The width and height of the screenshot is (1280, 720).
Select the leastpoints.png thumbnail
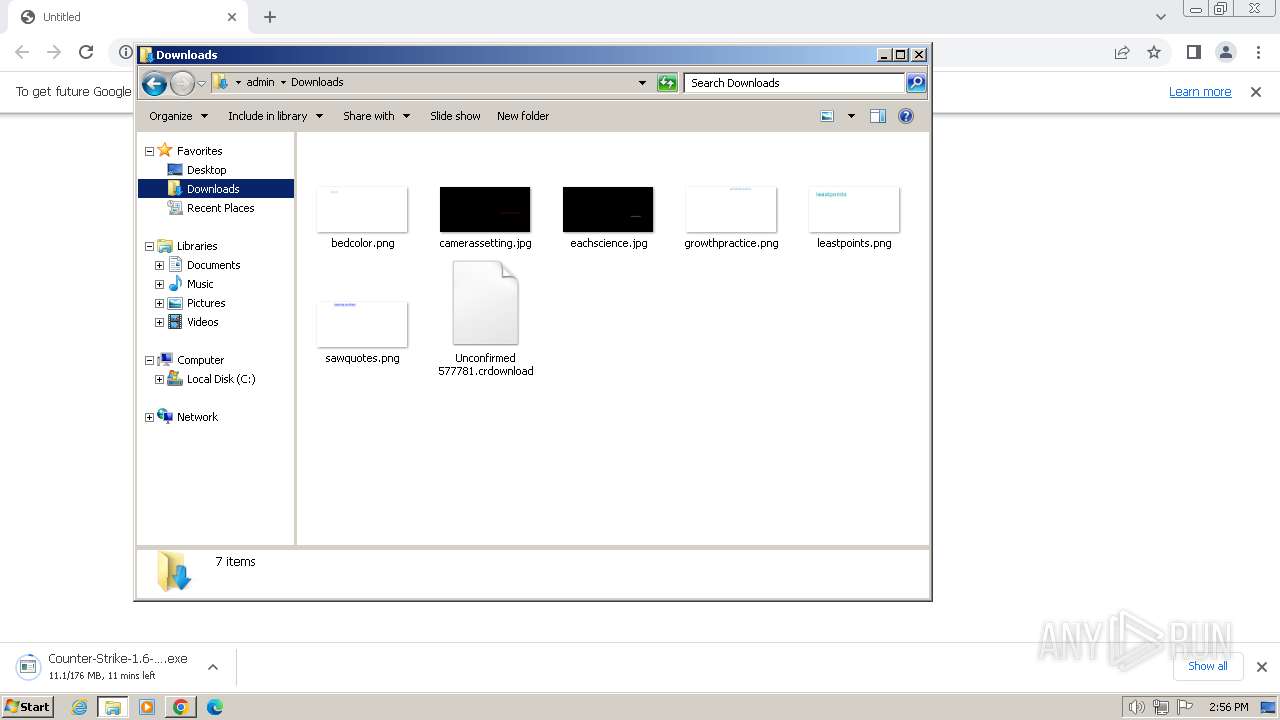pyautogui.click(x=854, y=209)
